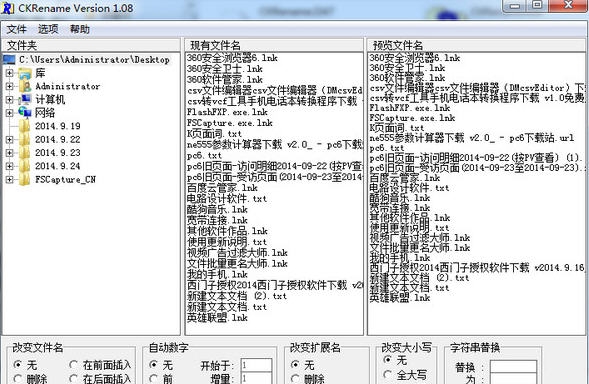Select 全大写 option
Viewport: 589px width, 384px height.
(x=405, y=375)
